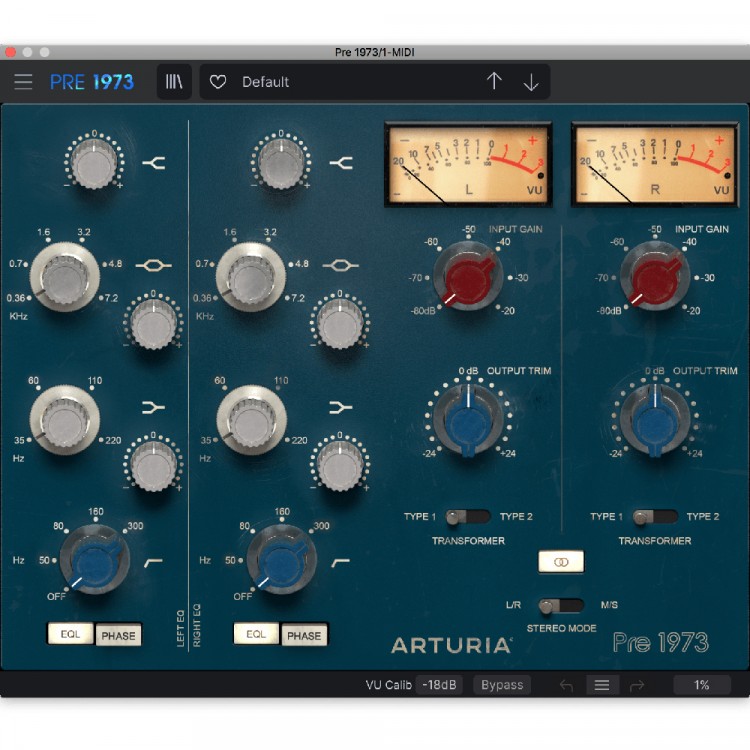The image size is (750, 750).
Task: Click the Default preset name
Action: coord(265,82)
